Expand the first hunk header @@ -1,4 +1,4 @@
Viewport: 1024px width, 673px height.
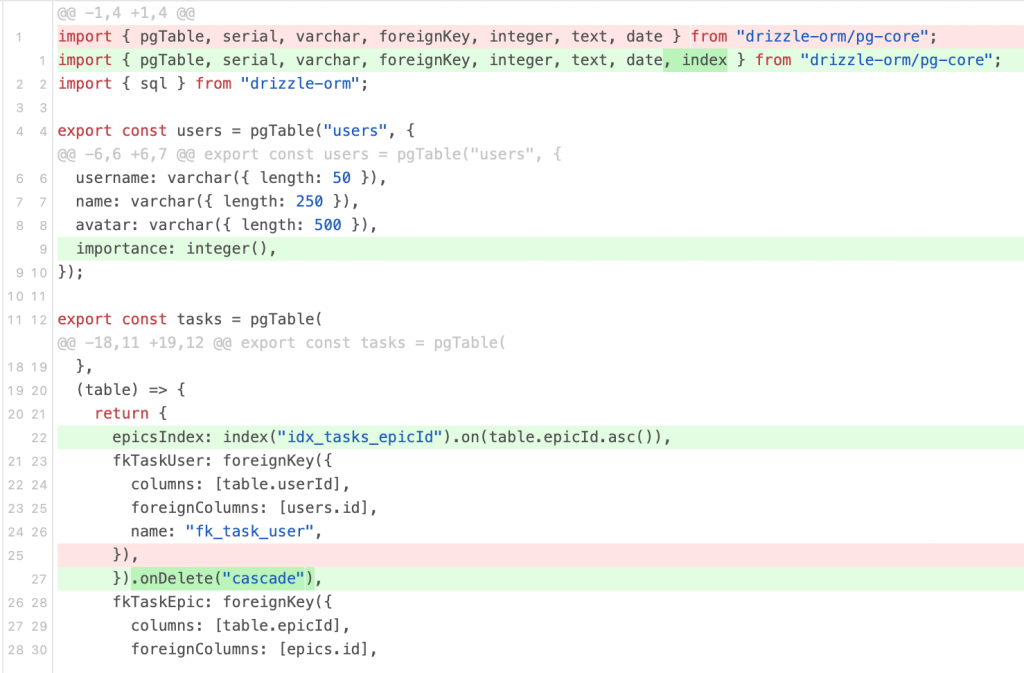coord(126,13)
